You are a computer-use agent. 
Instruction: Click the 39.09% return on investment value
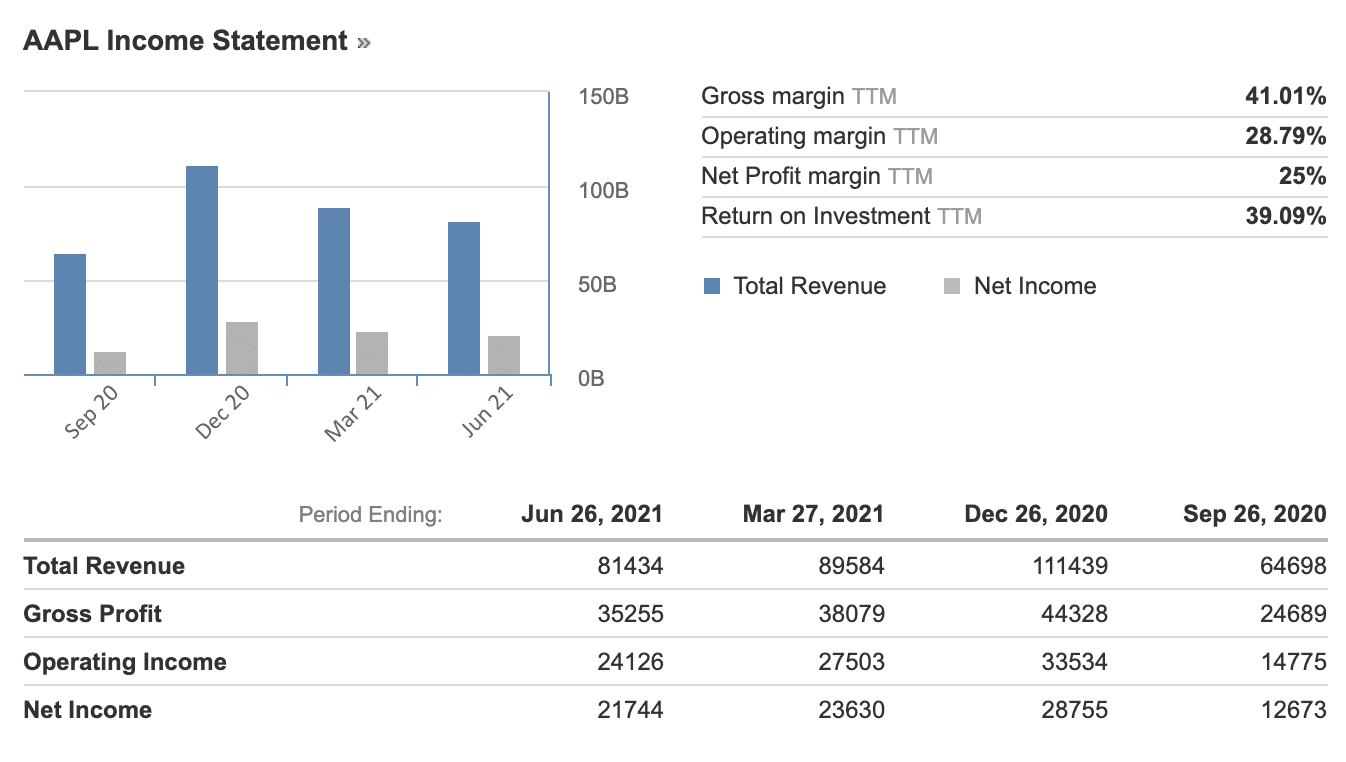point(1286,216)
